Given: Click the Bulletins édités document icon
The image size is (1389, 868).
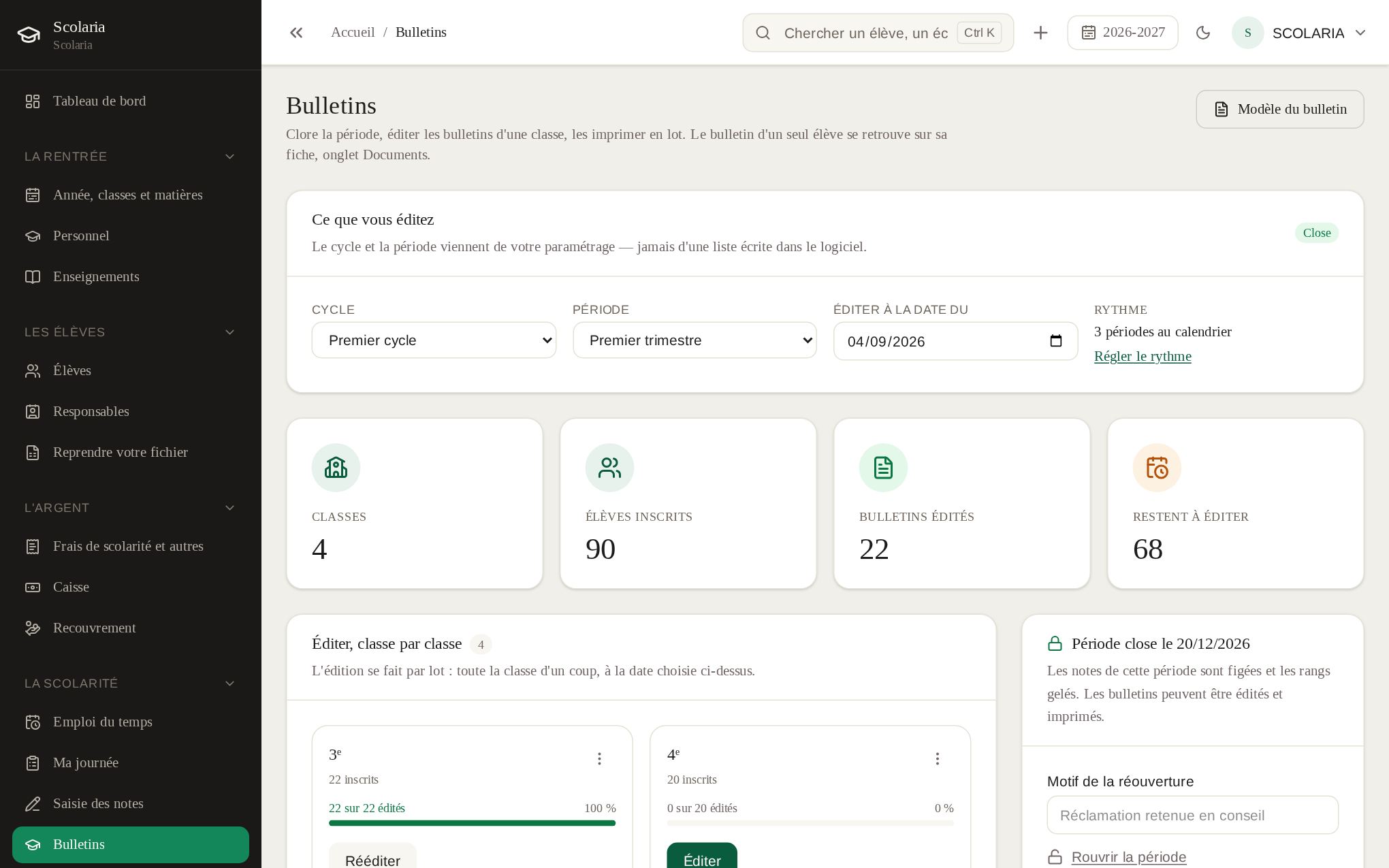Looking at the screenshot, I should click(x=883, y=468).
